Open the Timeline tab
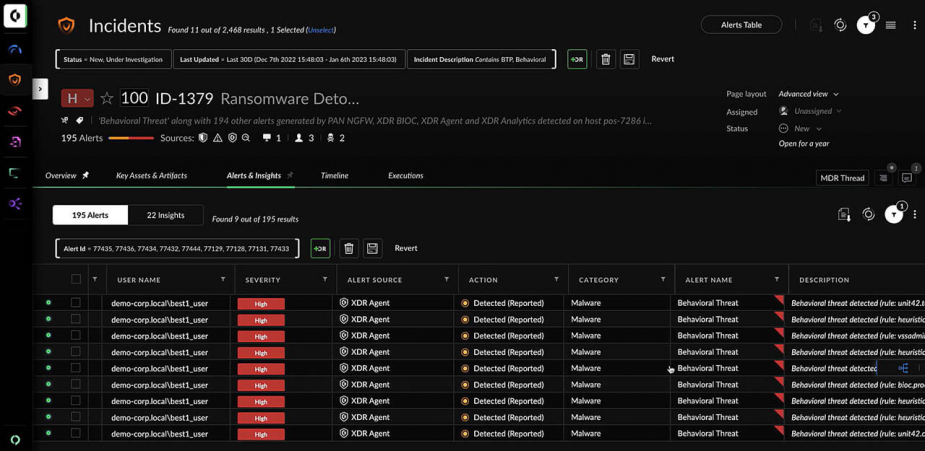 tap(334, 176)
